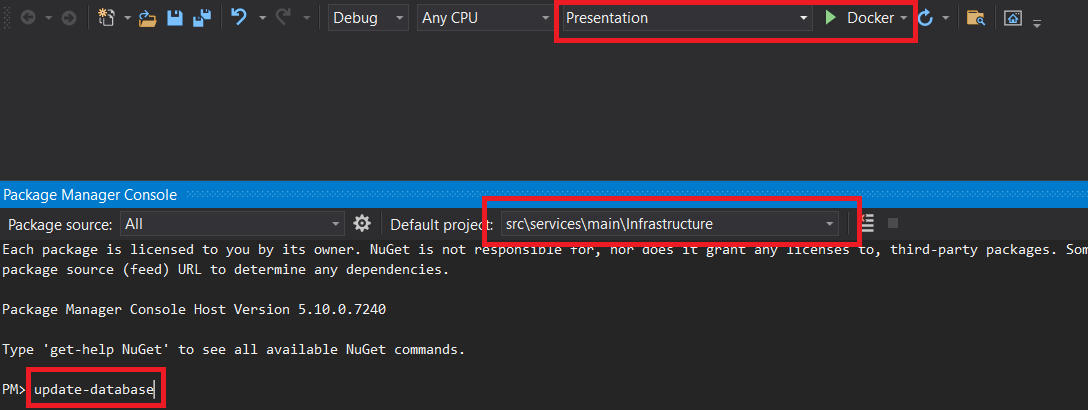Click the restart/refresh arrow icon
The height and width of the screenshot is (410, 1088).
point(925,18)
